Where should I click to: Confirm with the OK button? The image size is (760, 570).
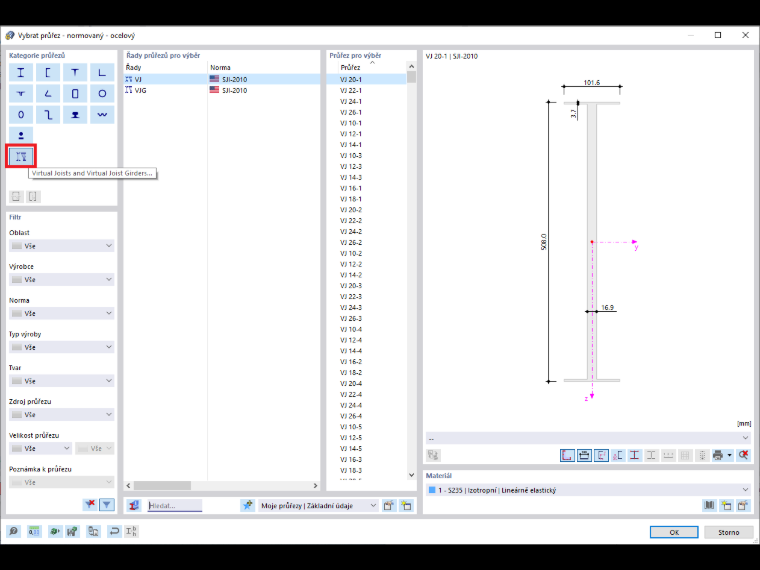tap(674, 532)
